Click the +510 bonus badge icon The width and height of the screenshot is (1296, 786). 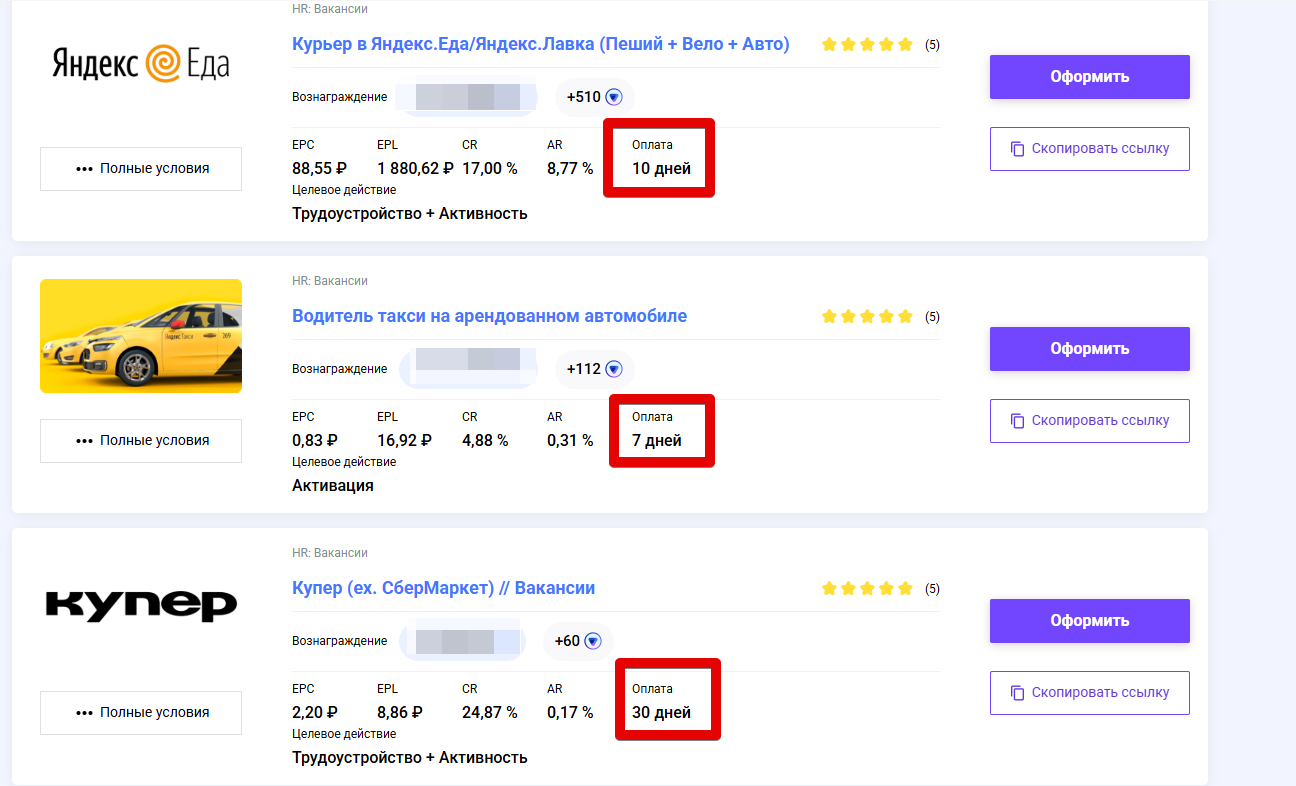pos(614,97)
